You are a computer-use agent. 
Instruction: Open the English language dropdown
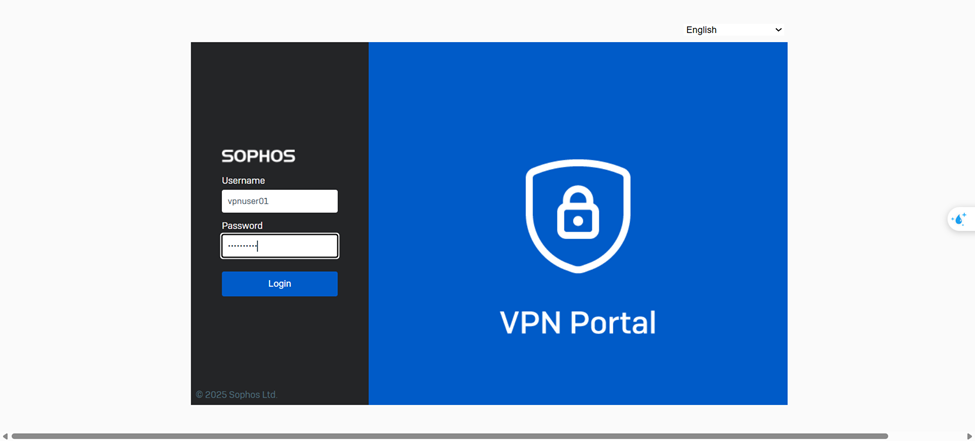[x=733, y=30]
